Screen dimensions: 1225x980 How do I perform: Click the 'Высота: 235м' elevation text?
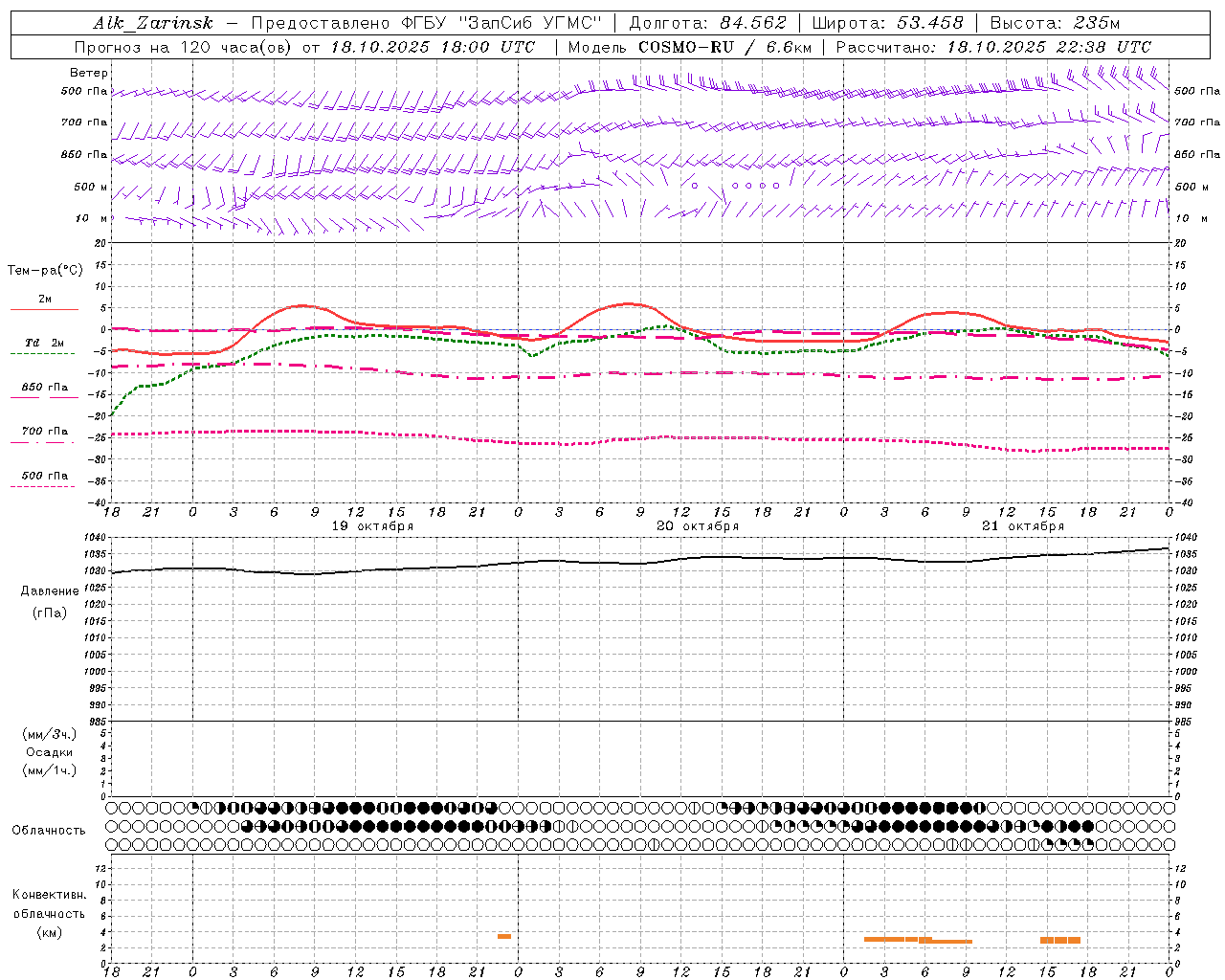click(1055, 23)
